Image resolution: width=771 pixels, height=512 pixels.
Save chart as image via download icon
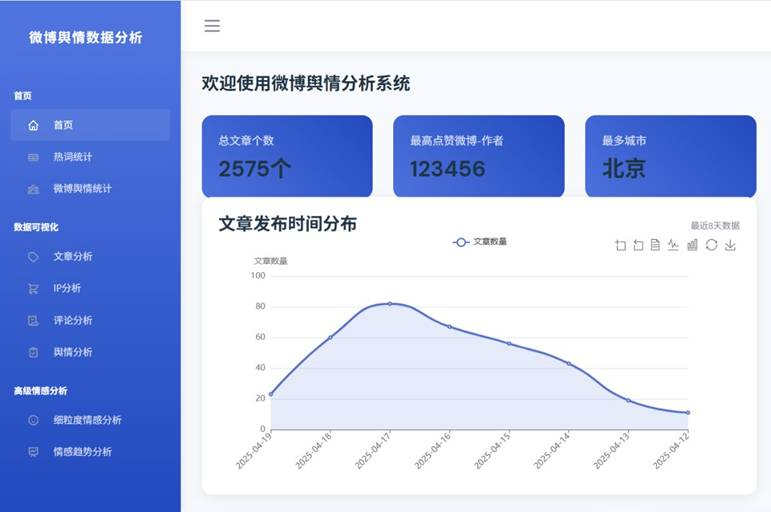coord(730,244)
